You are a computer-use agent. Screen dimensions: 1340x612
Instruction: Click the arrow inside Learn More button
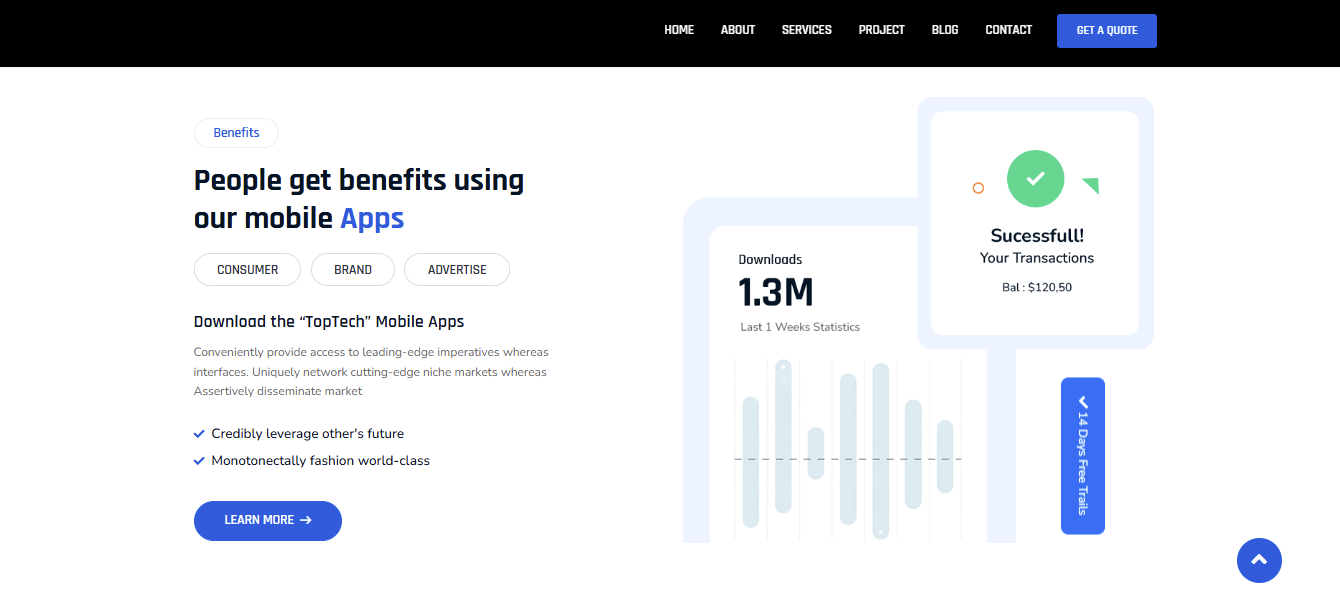[306, 520]
